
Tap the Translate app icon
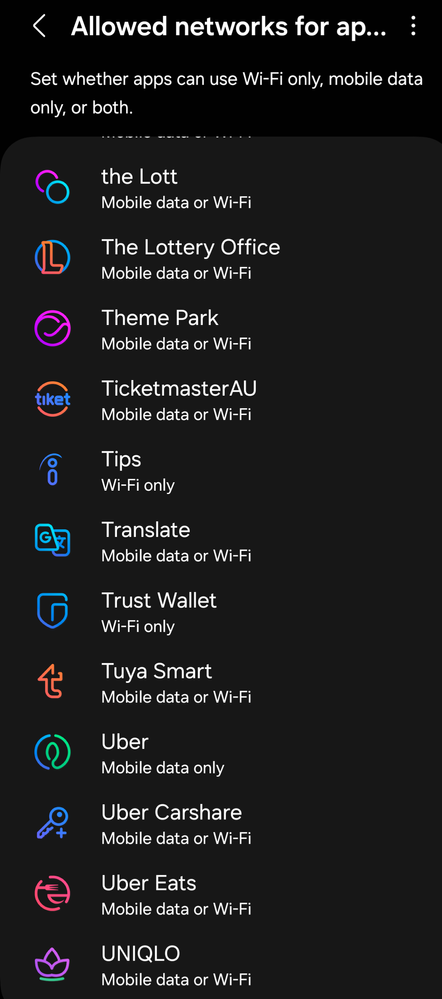52,540
